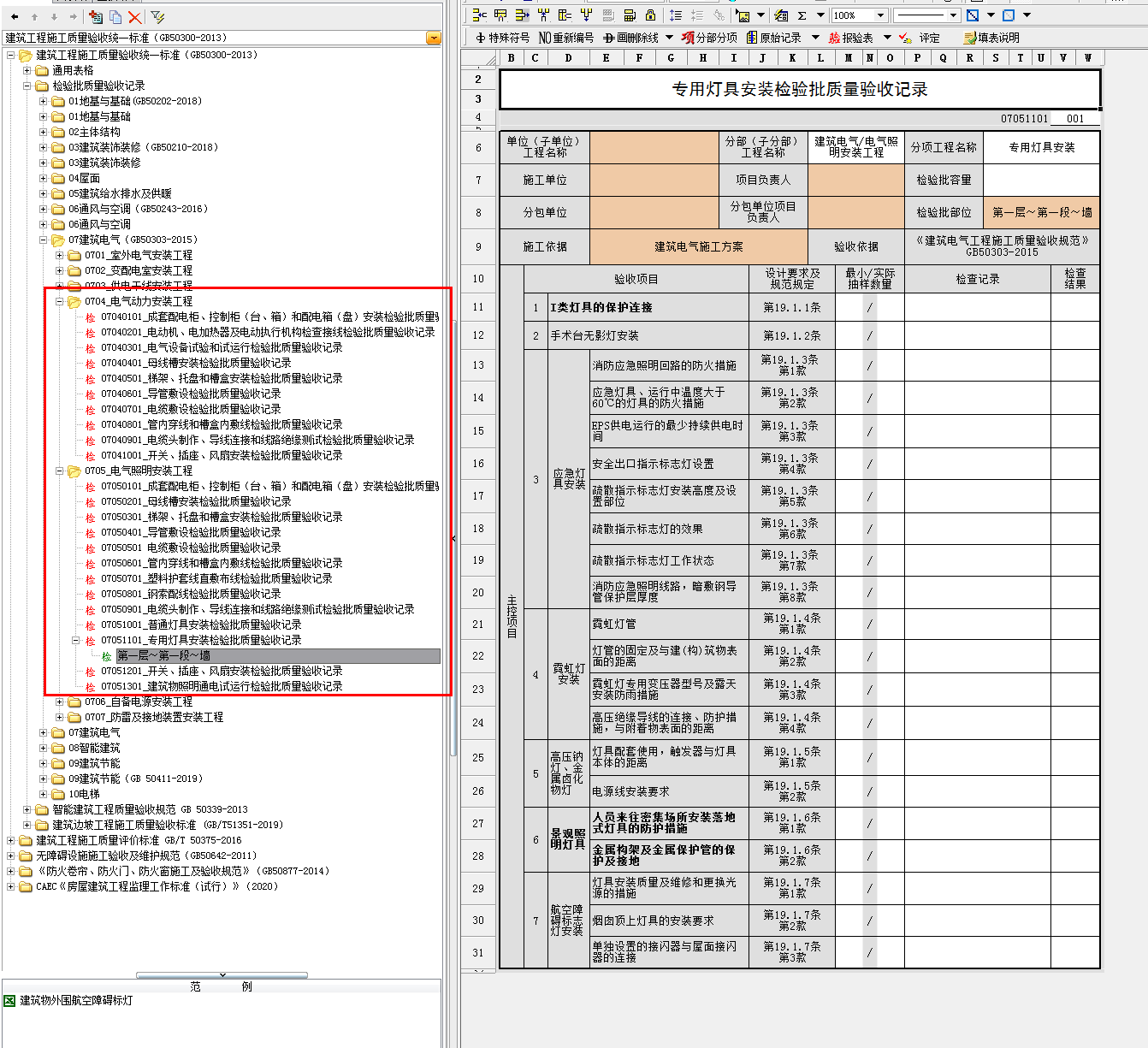The width and height of the screenshot is (1148, 1048).
Task: Click 填表说明 form instructions button
Action: (991, 38)
